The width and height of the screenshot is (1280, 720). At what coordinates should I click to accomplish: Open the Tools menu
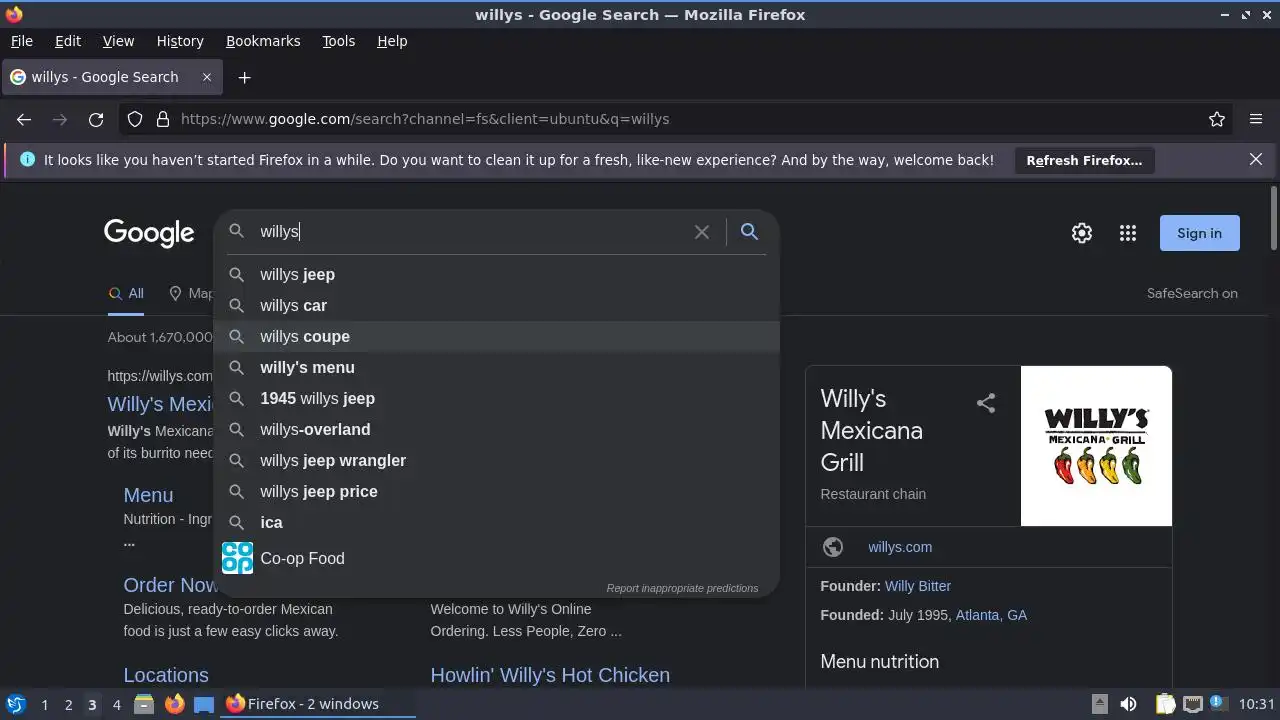click(x=338, y=41)
